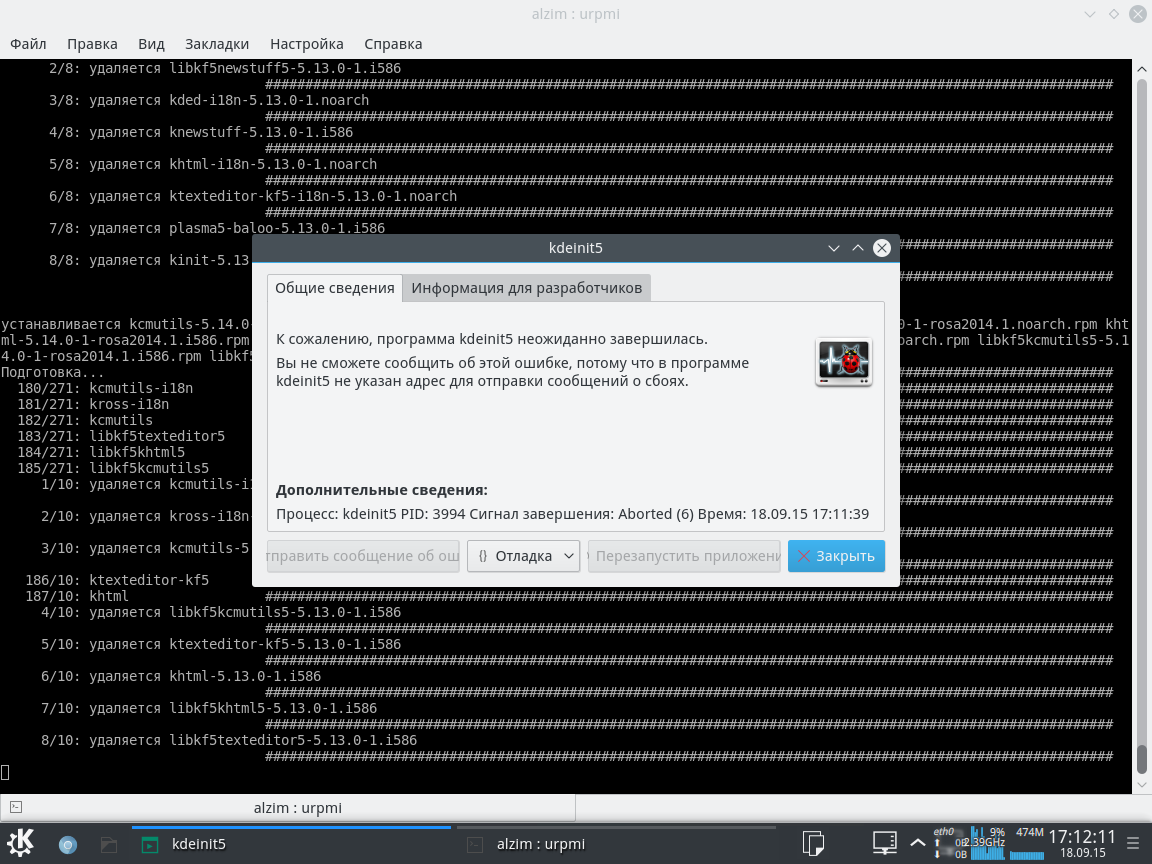Open the device notifier tray icon
Screen dimensions: 1152x864
(x=885, y=843)
